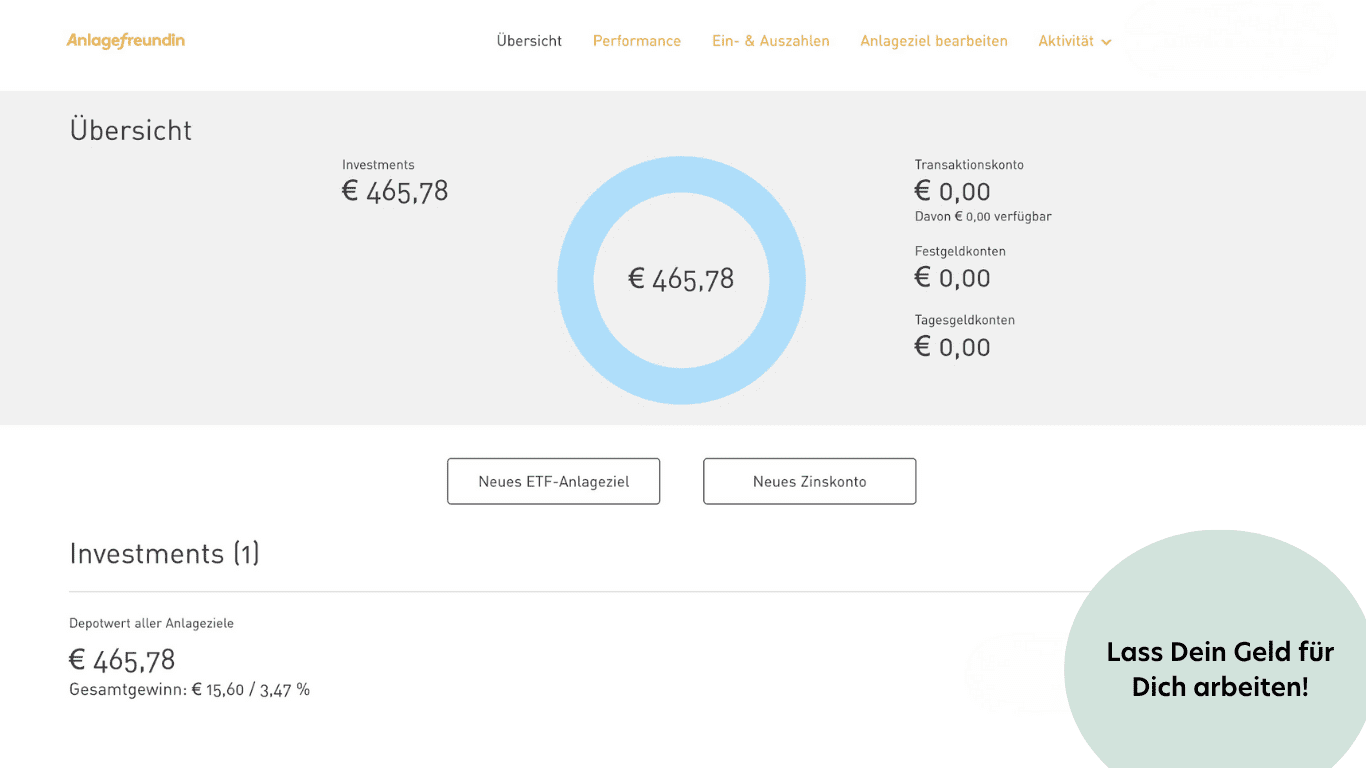Collapse the Übersicht balance panel
The height and width of the screenshot is (768, 1366).
pos(130,130)
